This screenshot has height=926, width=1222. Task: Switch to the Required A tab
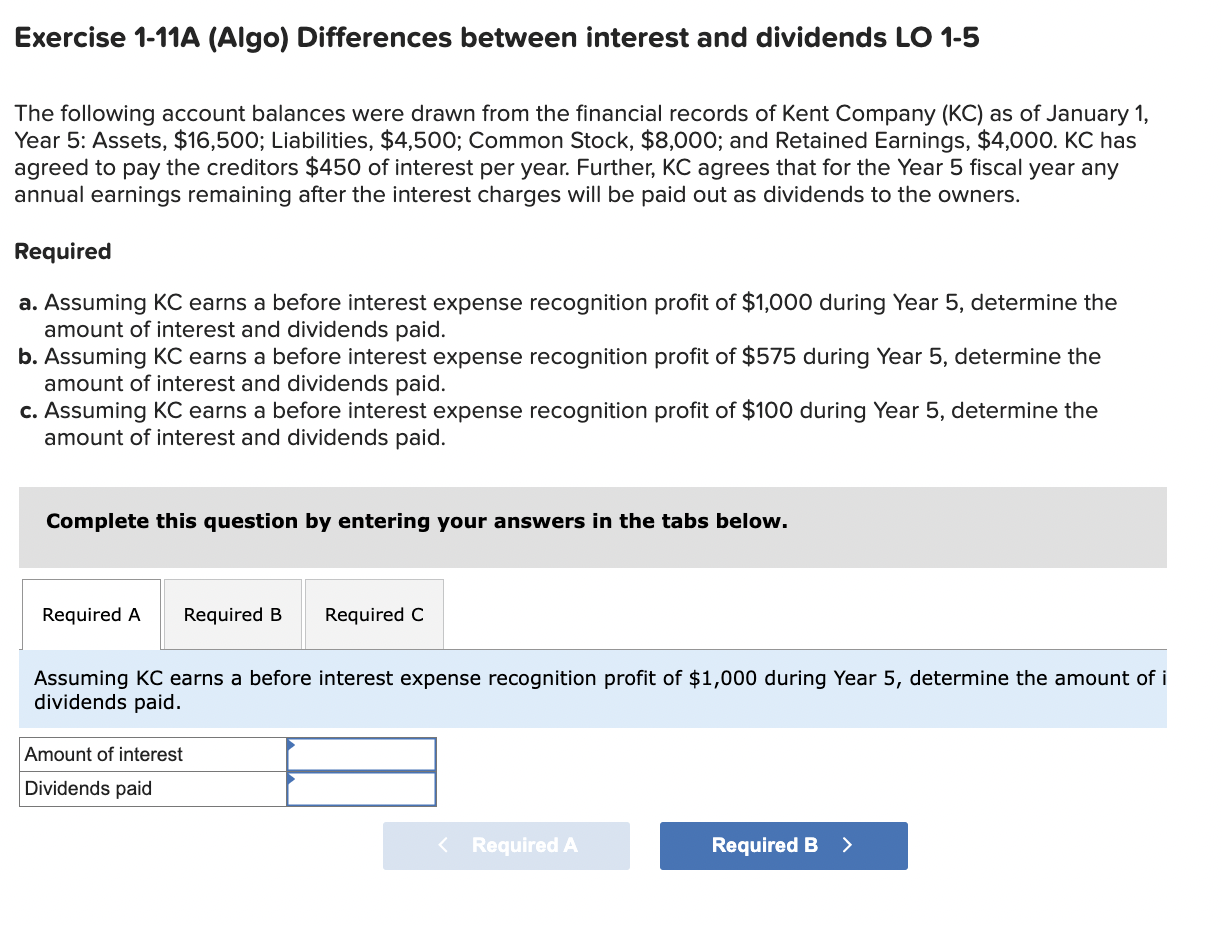pos(90,614)
